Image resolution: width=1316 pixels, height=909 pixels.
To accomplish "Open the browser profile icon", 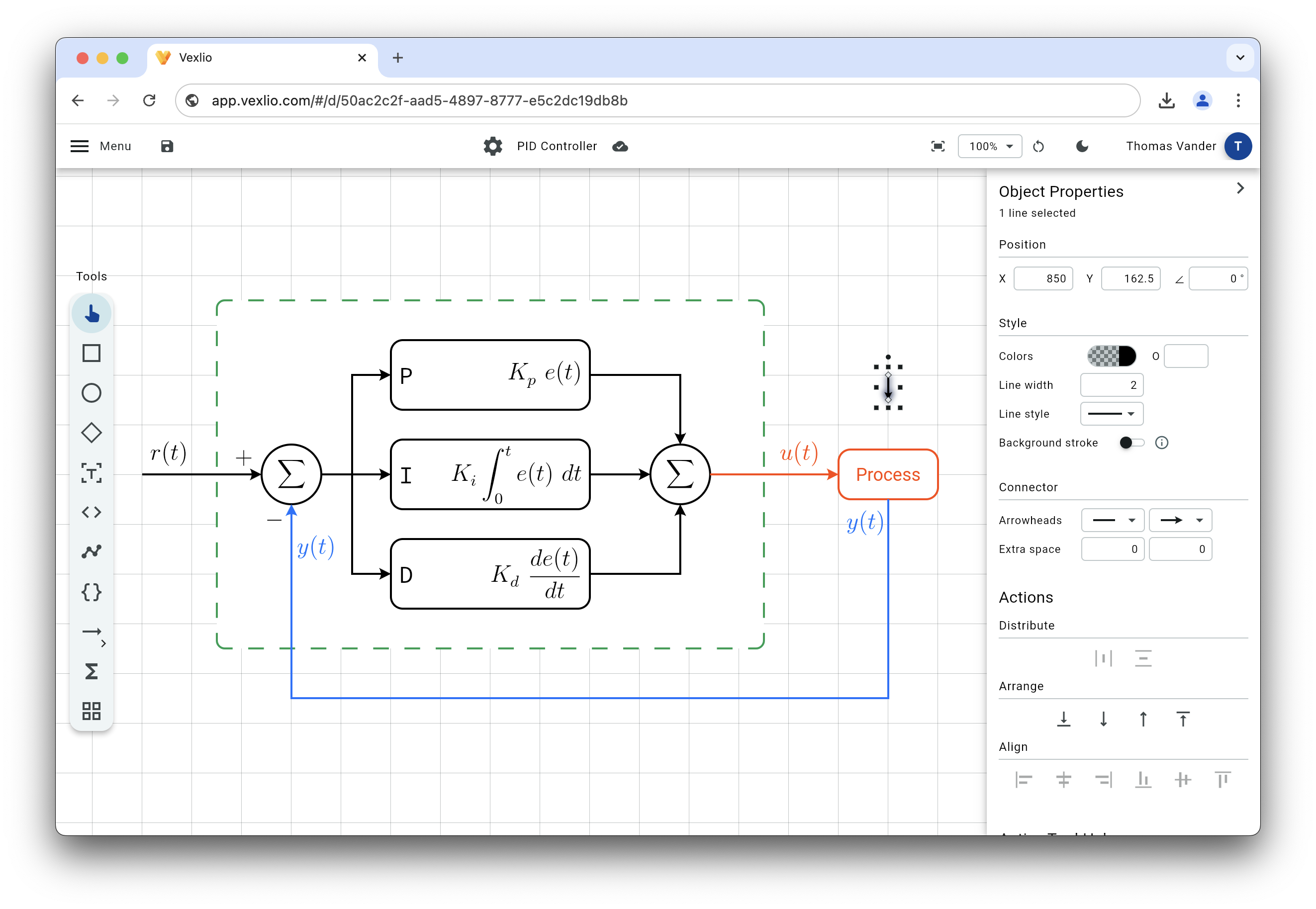I will pos(1202,101).
